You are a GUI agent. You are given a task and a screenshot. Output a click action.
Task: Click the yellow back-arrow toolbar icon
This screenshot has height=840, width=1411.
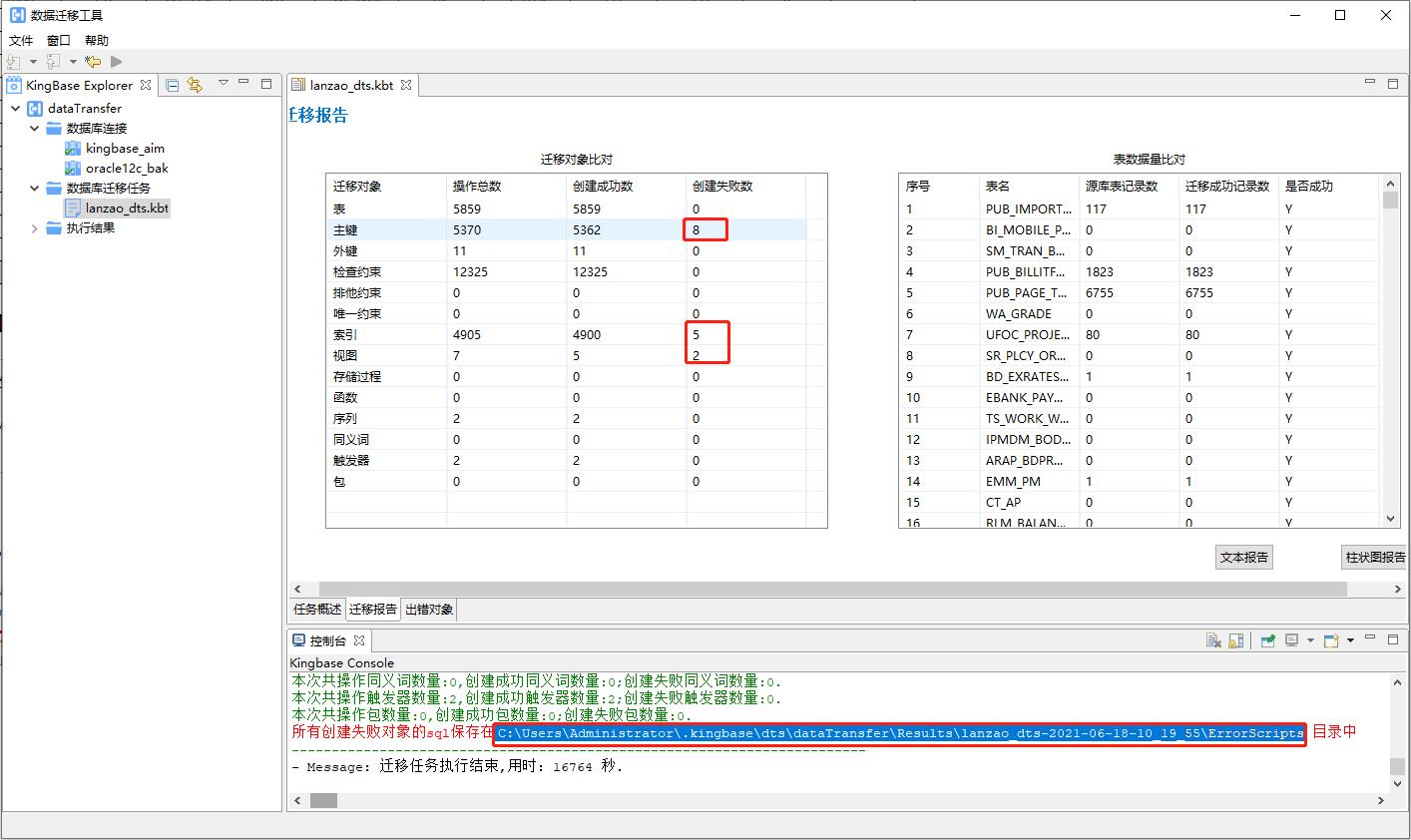click(x=93, y=62)
